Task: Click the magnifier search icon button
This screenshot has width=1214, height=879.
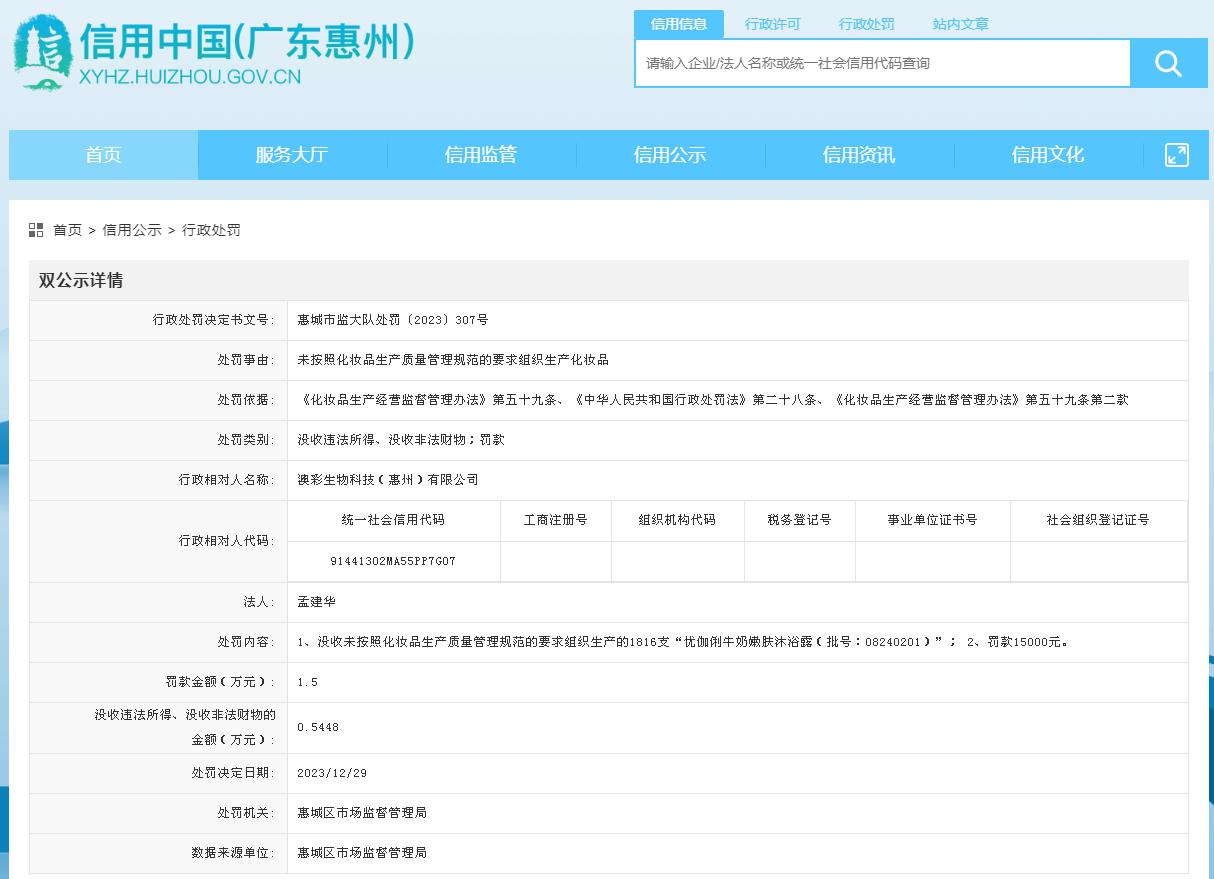Action: 1168,64
